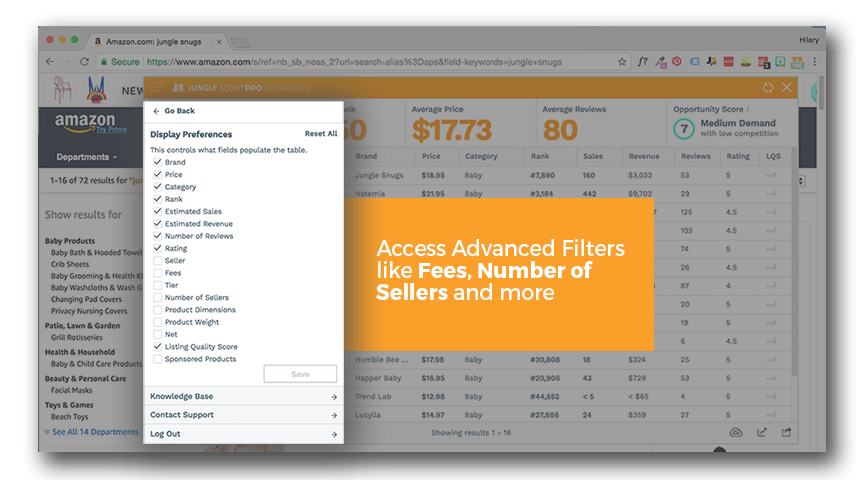Reload the Amazon page
This screenshot has width=865, height=480.
tap(84, 62)
